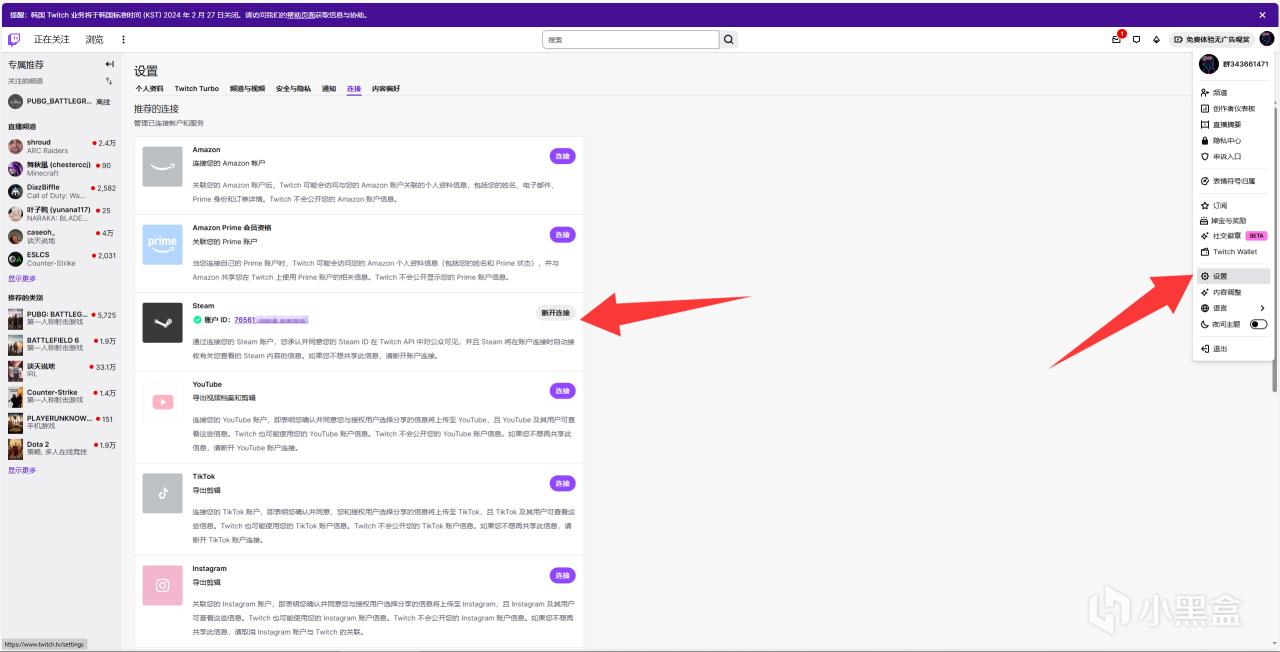Connect the TikTok account
1280x652 pixels.
tap(562, 483)
